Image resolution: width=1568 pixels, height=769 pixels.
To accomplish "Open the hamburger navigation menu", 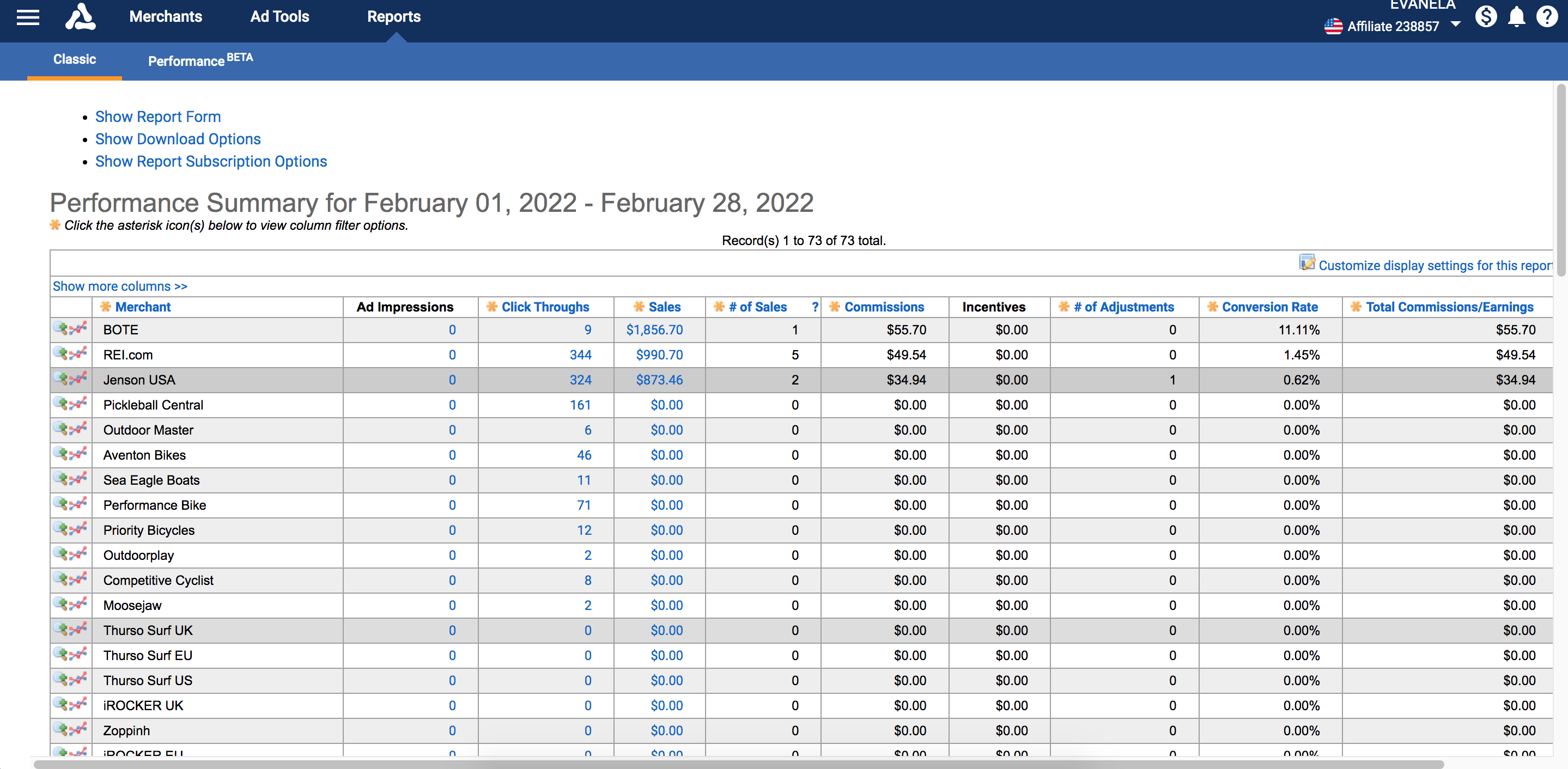I will point(28,17).
